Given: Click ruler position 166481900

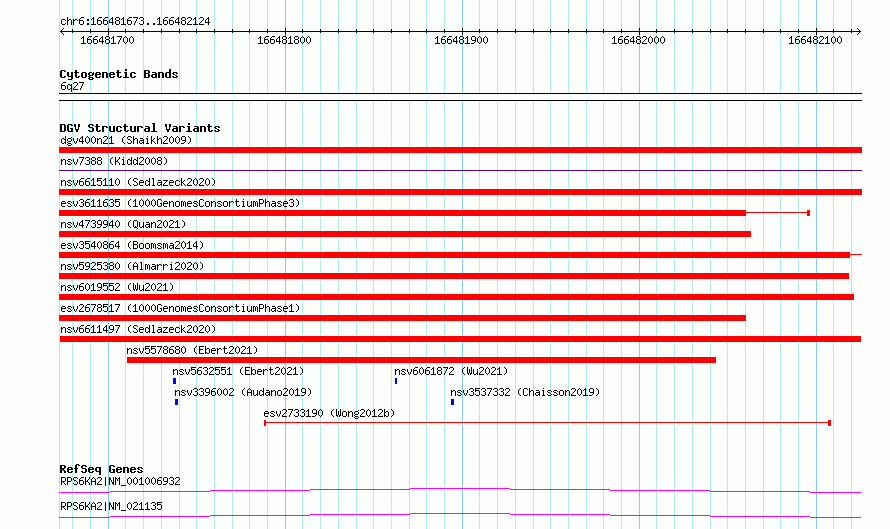Looking at the screenshot, I should pyautogui.click(x=461, y=40).
